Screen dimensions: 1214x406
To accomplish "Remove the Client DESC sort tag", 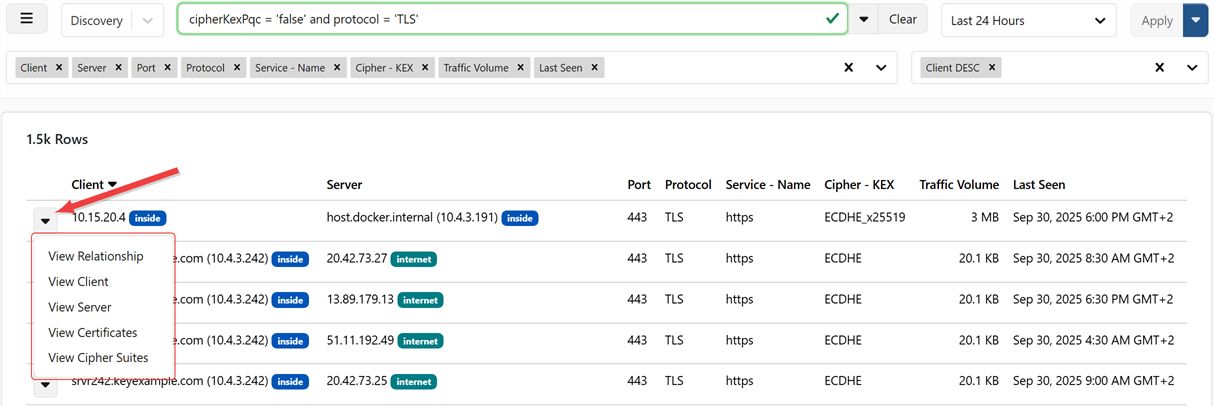I will (x=991, y=68).
